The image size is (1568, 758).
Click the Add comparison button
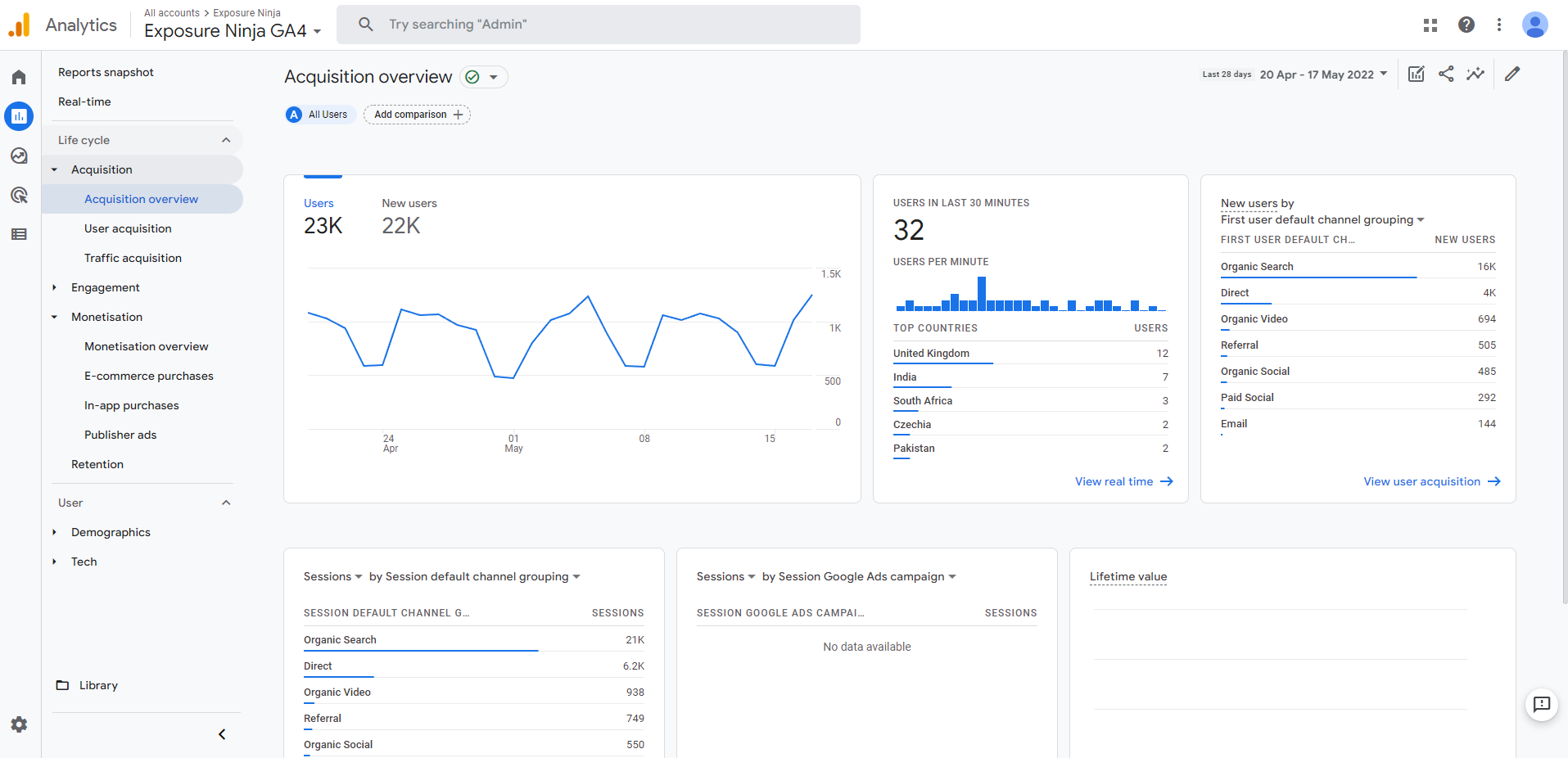[416, 114]
